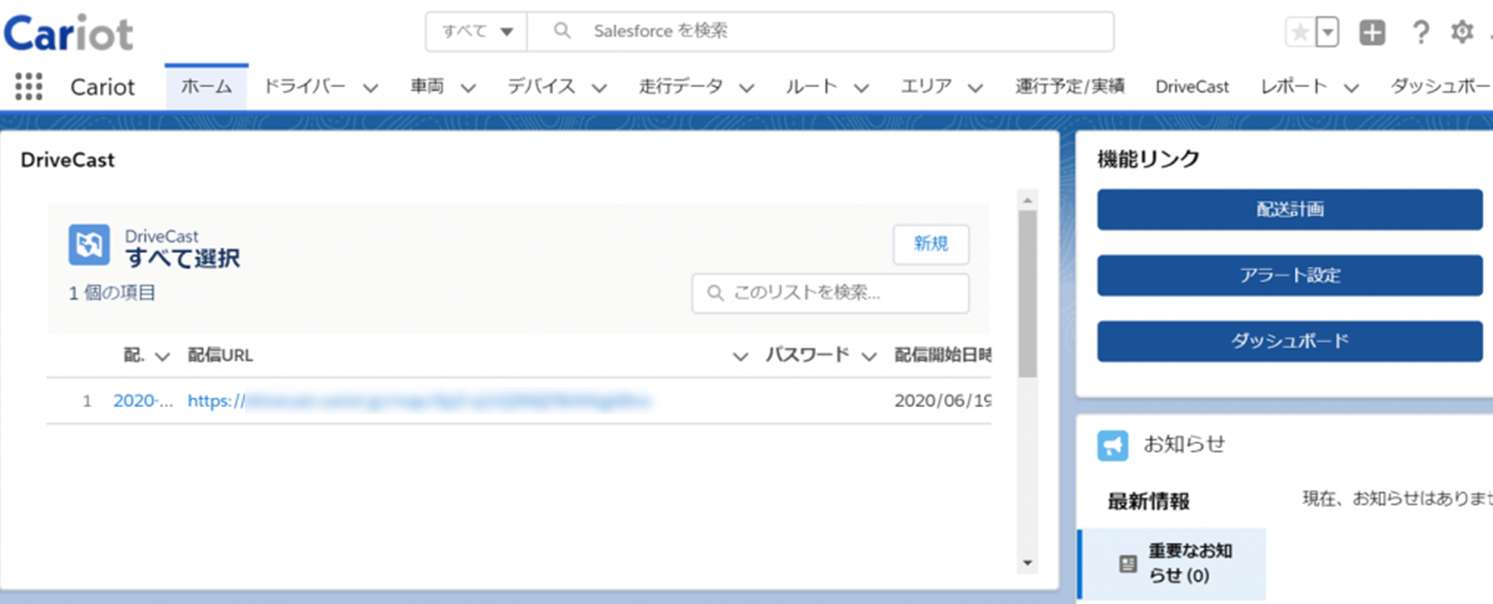Open the https:// distribution URL link
The width and height of the screenshot is (1493, 604).
420,401
